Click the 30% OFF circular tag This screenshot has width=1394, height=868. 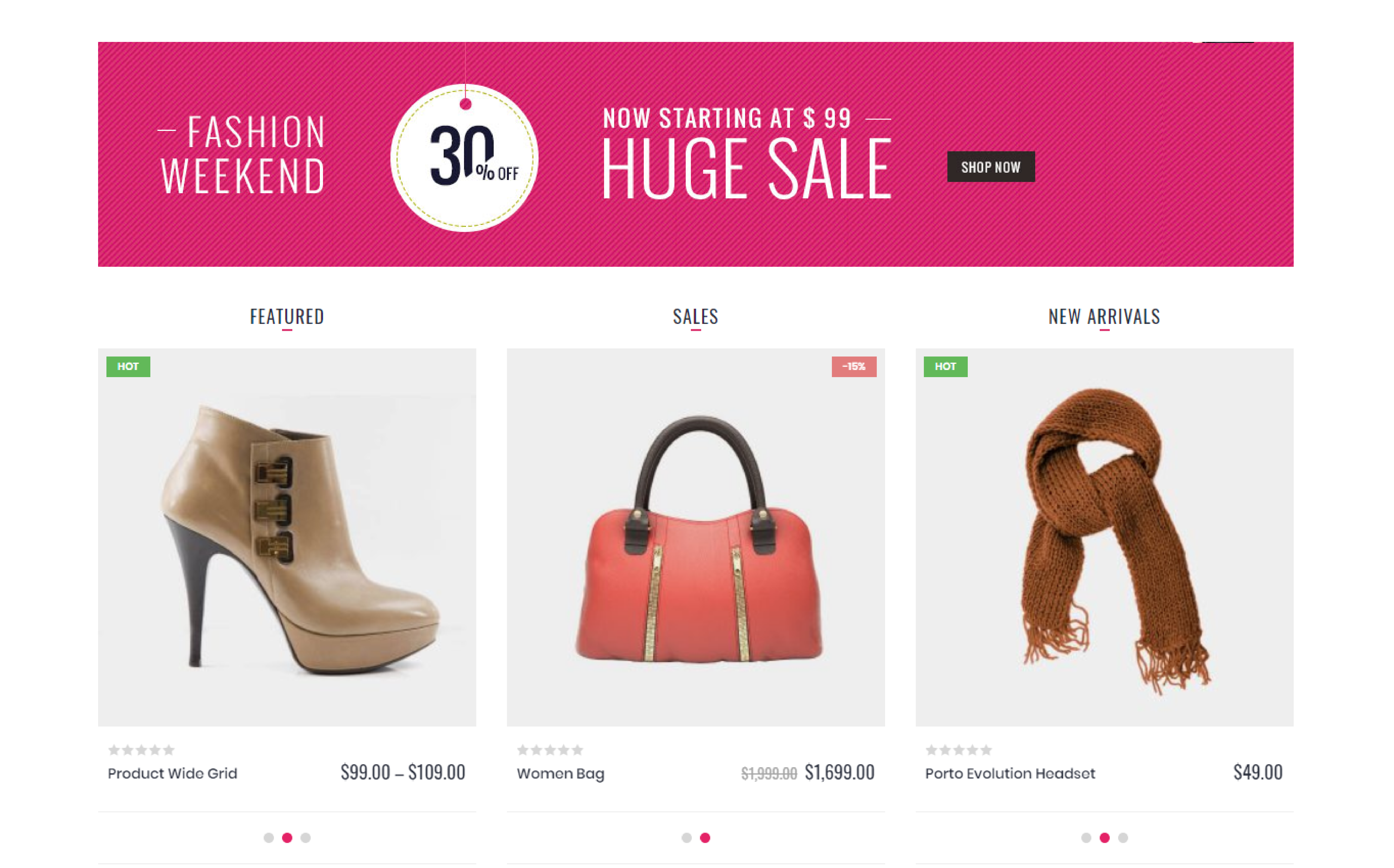464,158
